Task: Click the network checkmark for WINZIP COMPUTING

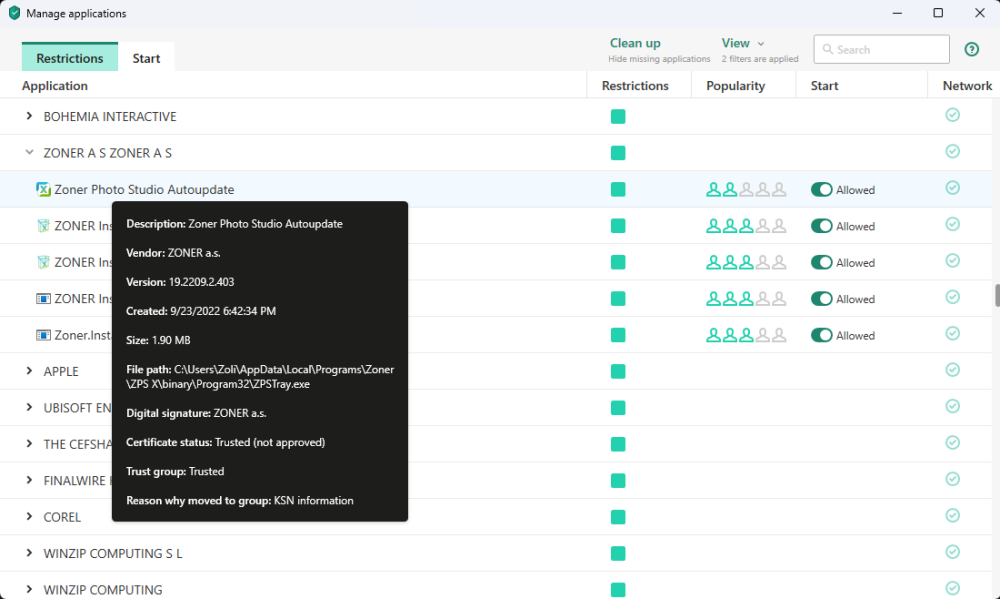Action: click(x=952, y=589)
